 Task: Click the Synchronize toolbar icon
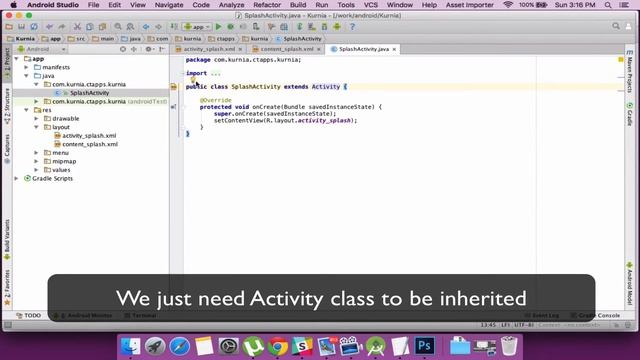34,27
